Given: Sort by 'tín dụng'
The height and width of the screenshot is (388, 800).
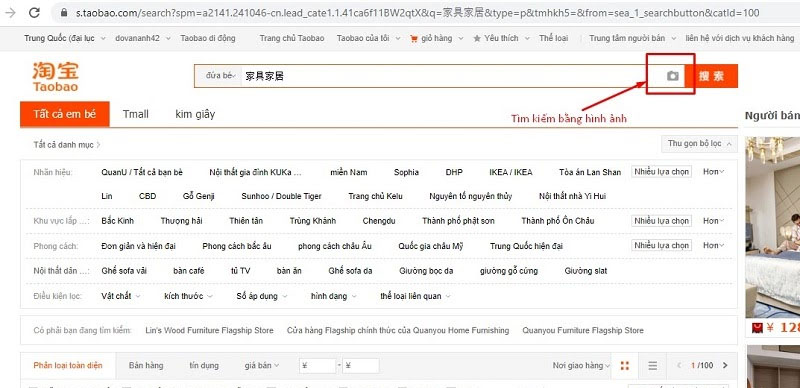Looking at the screenshot, I should point(204,366).
